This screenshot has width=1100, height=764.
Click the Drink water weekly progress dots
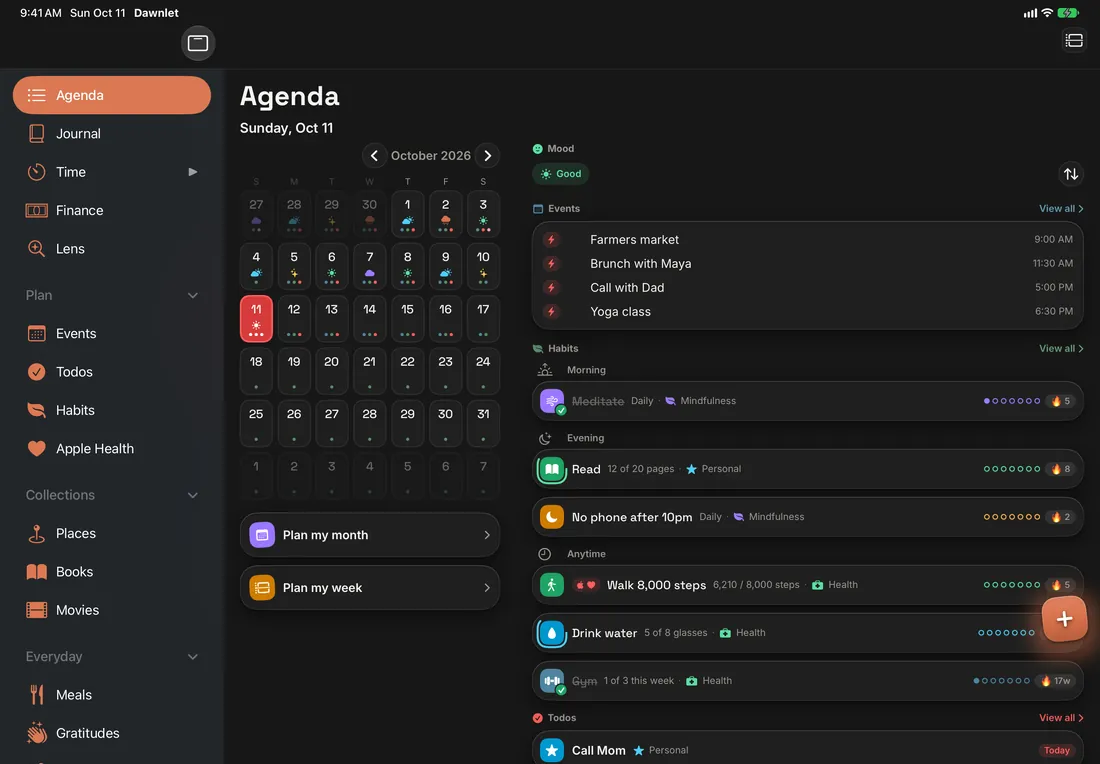(1006, 633)
